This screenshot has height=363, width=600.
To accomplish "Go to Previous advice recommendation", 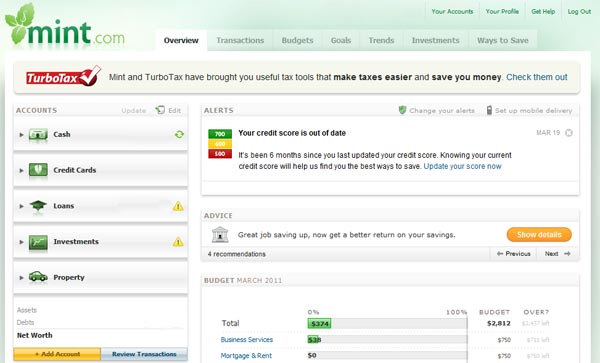I will [513, 254].
